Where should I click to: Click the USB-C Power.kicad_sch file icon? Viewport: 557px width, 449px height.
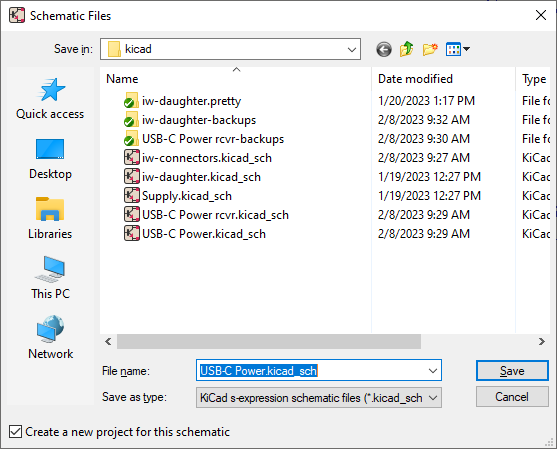[x=131, y=233]
